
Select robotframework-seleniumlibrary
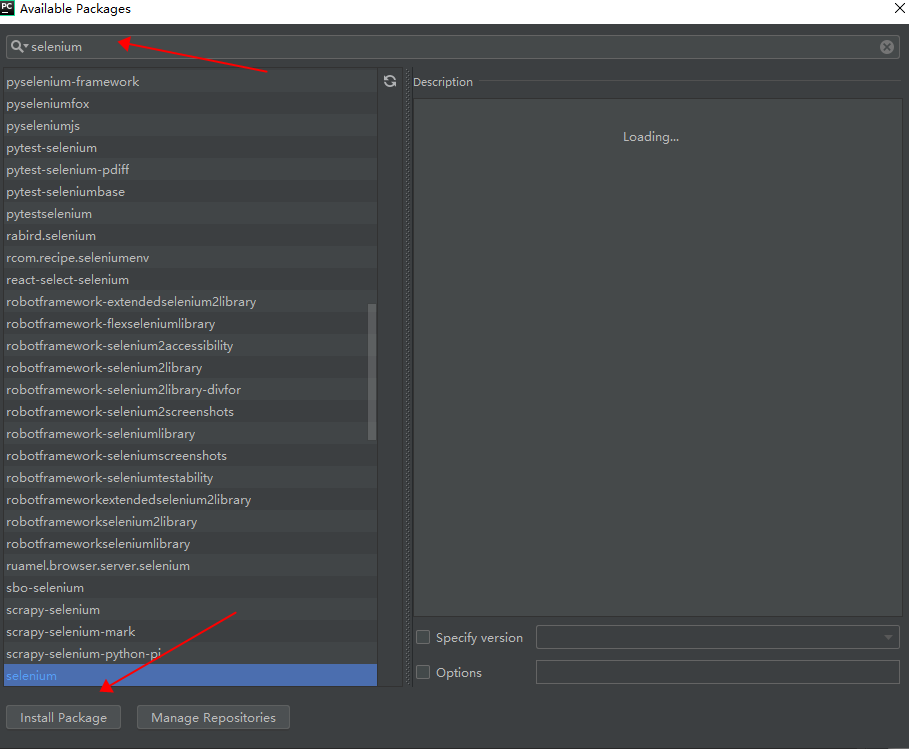click(190, 434)
